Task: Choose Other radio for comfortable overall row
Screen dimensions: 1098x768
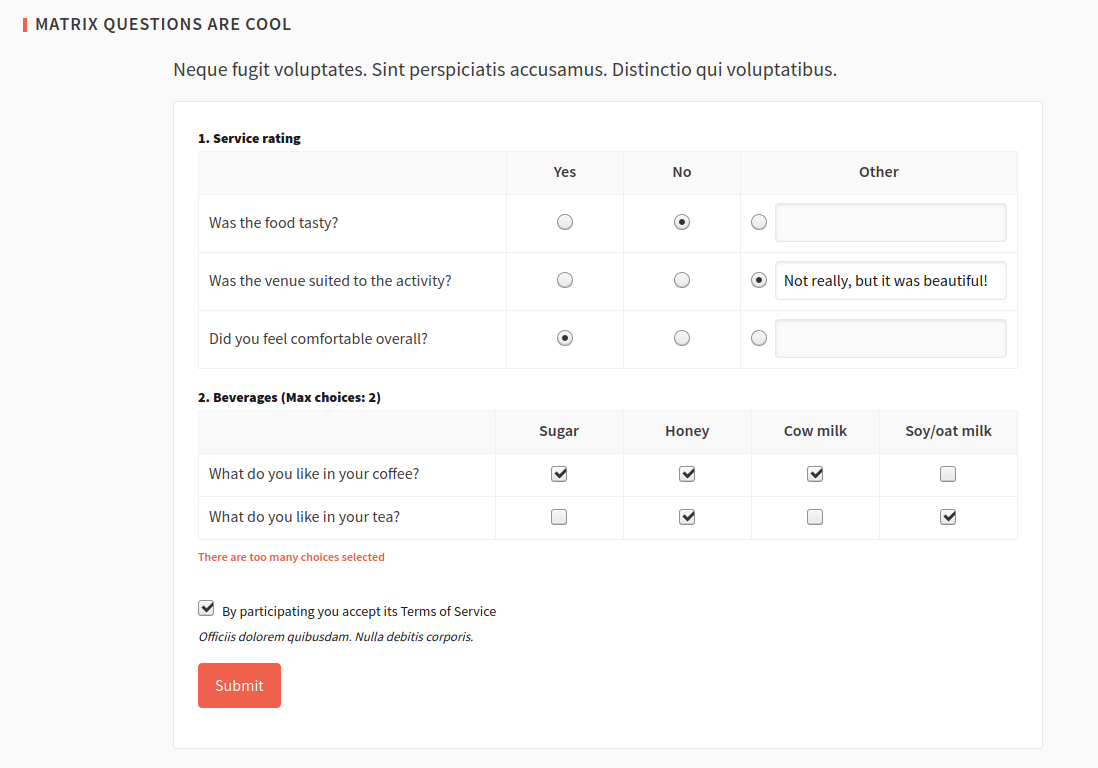Action: [x=759, y=338]
